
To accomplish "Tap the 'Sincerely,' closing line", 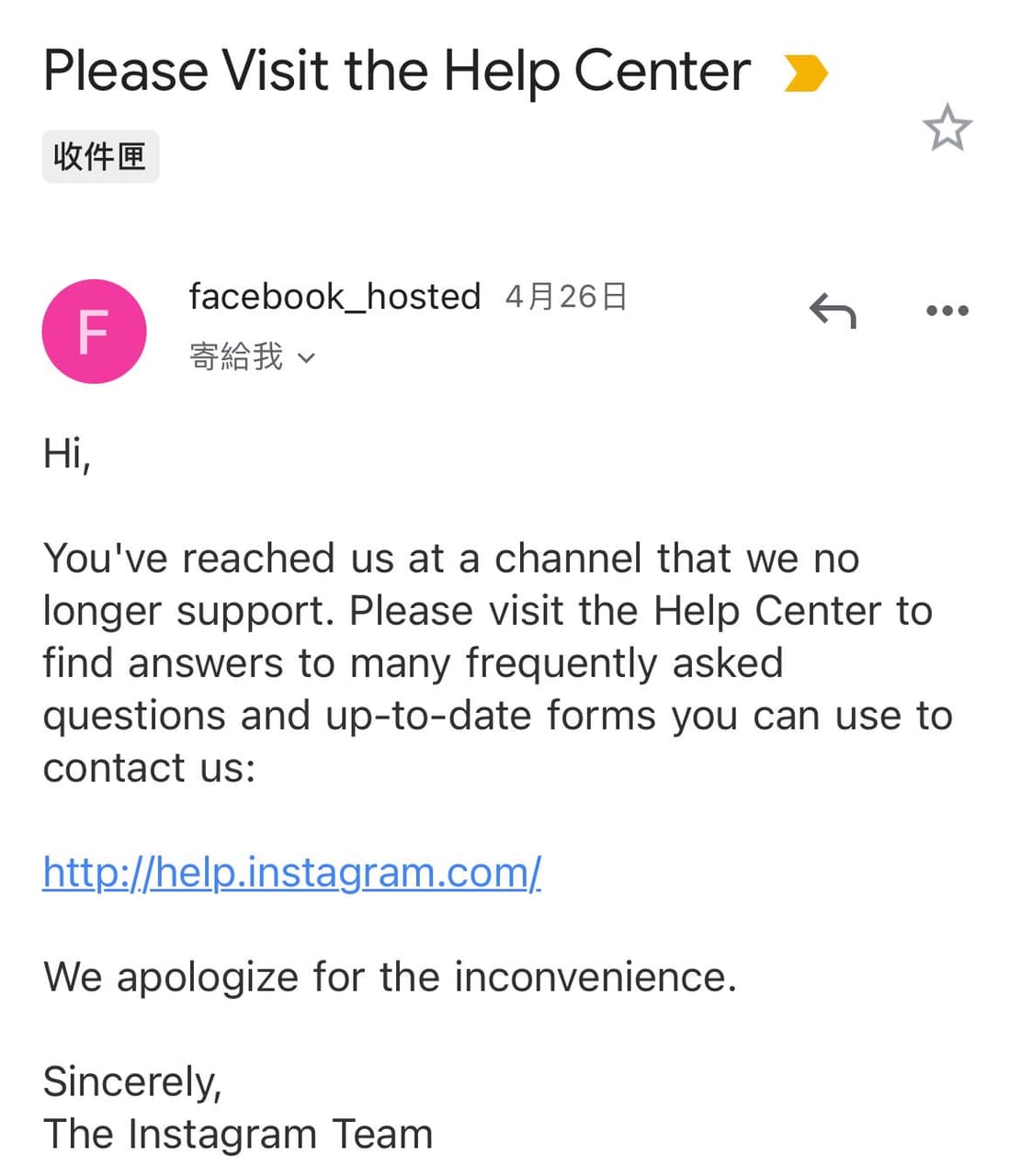I will [x=132, y=1082].
